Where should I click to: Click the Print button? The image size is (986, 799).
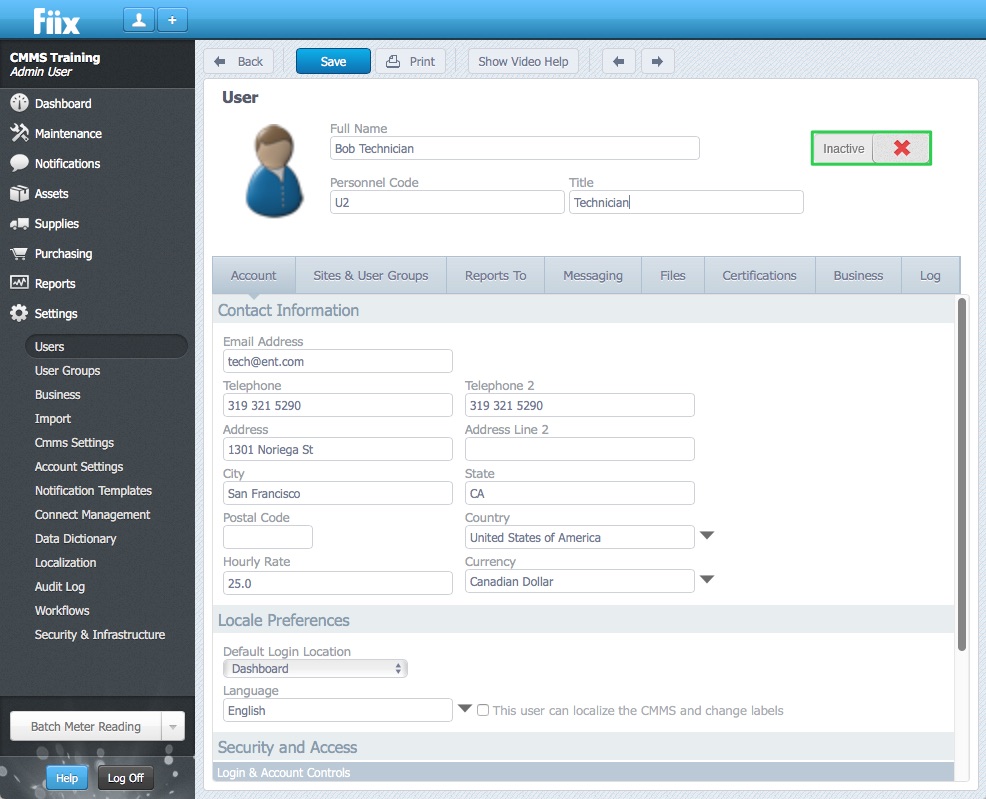[411, 62]
